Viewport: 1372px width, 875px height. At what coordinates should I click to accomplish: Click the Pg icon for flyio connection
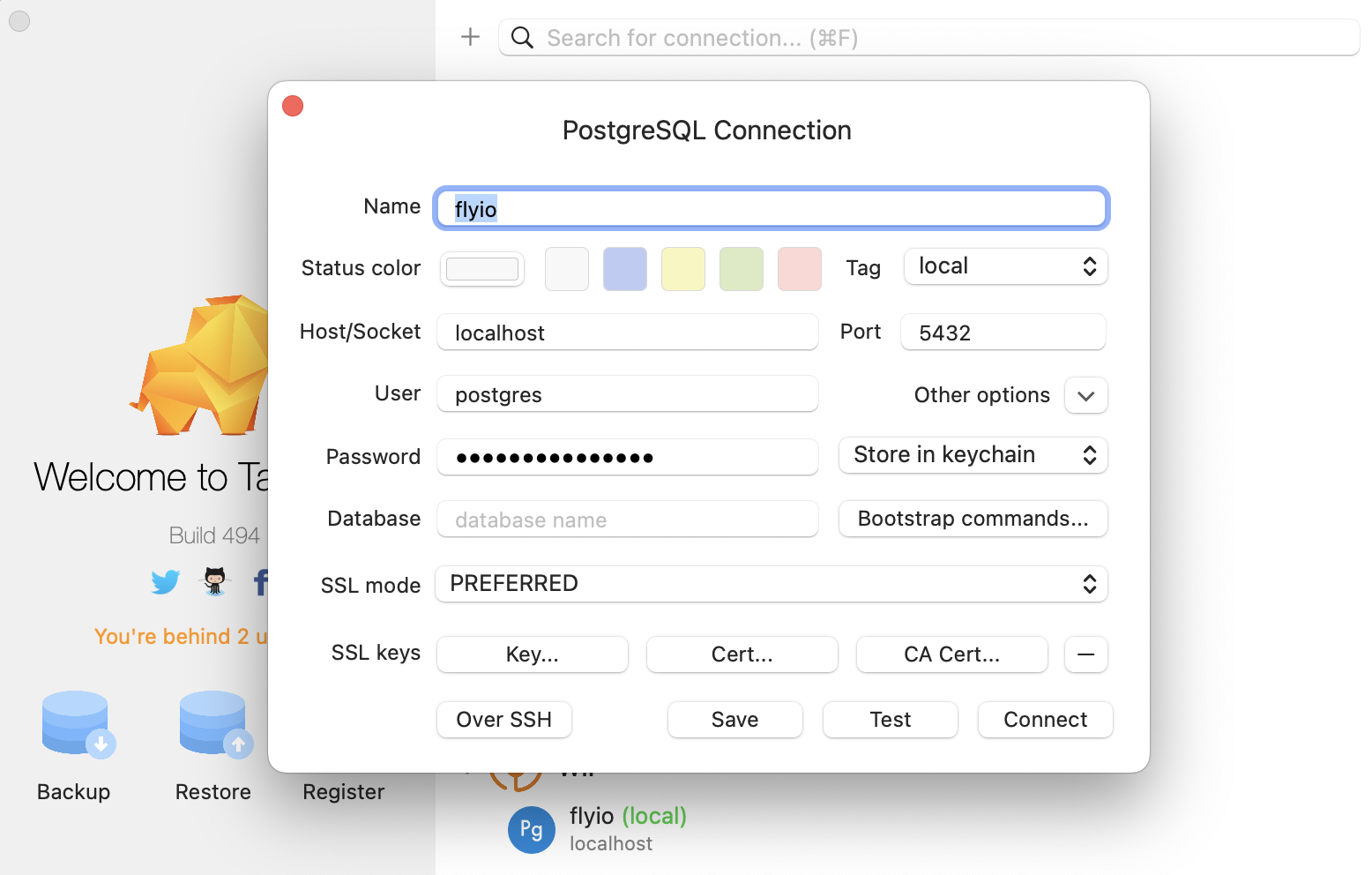tap(532, 829)
